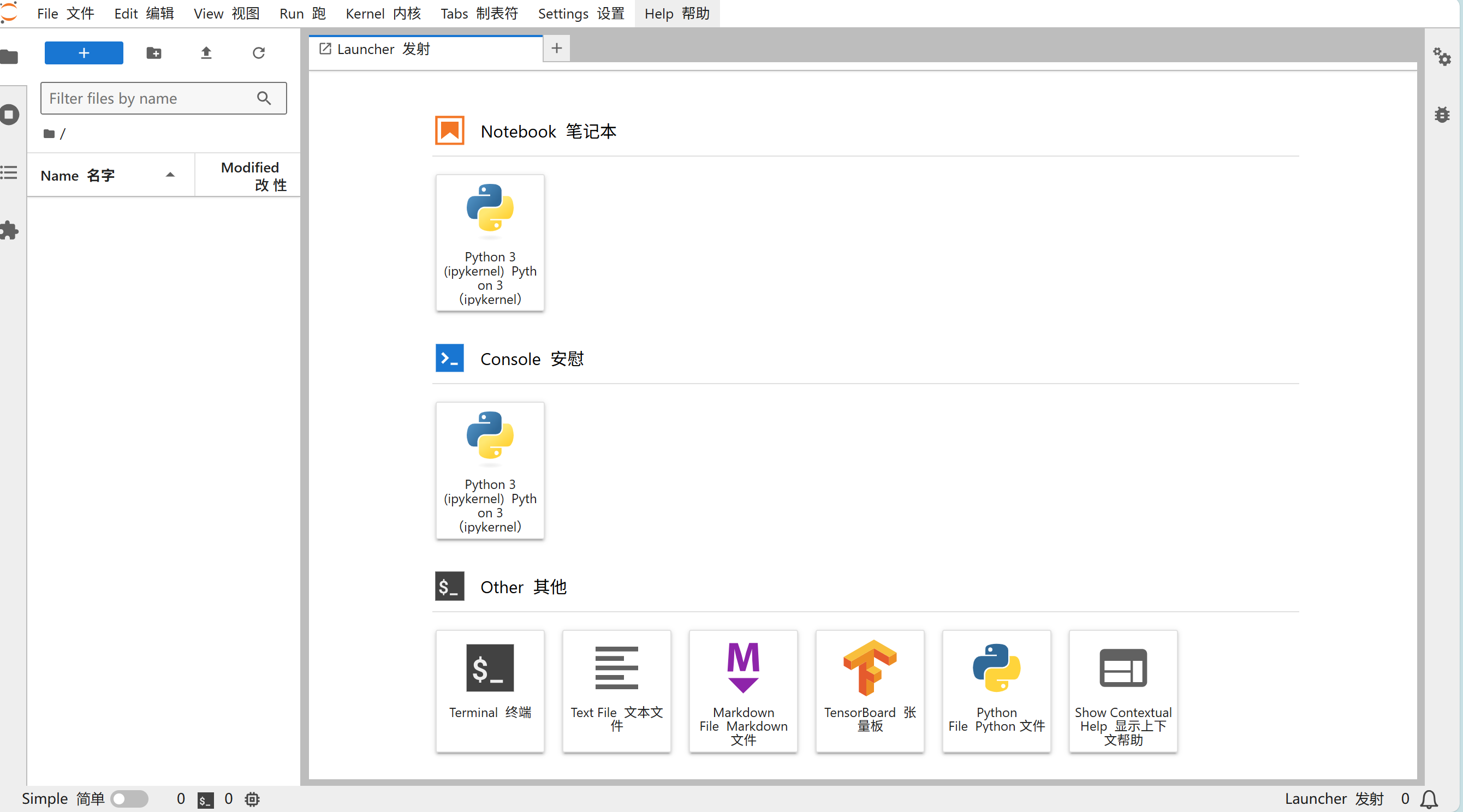The width and height of the screenshot is (1463, 812).
Task: Click the terminal count icon in status bar
Action: (206, 799)
